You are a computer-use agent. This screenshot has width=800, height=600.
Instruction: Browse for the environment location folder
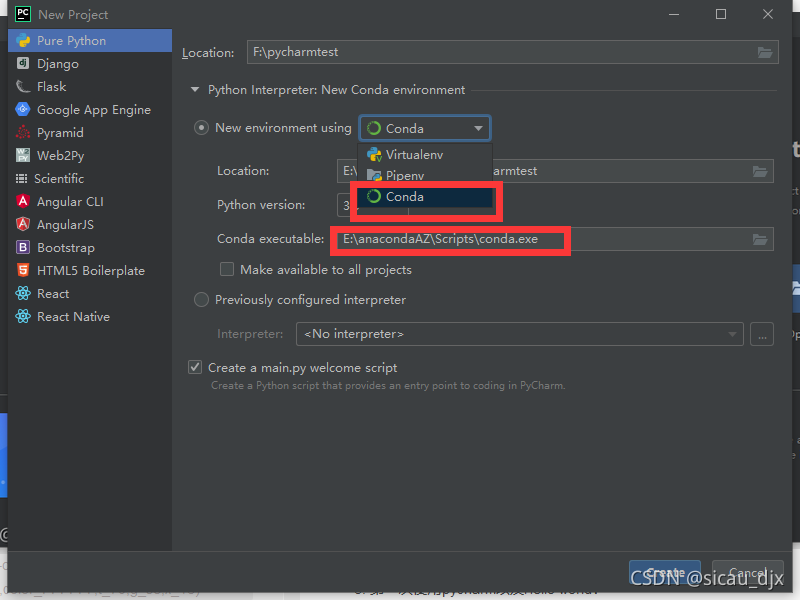(x=760, y=171)
